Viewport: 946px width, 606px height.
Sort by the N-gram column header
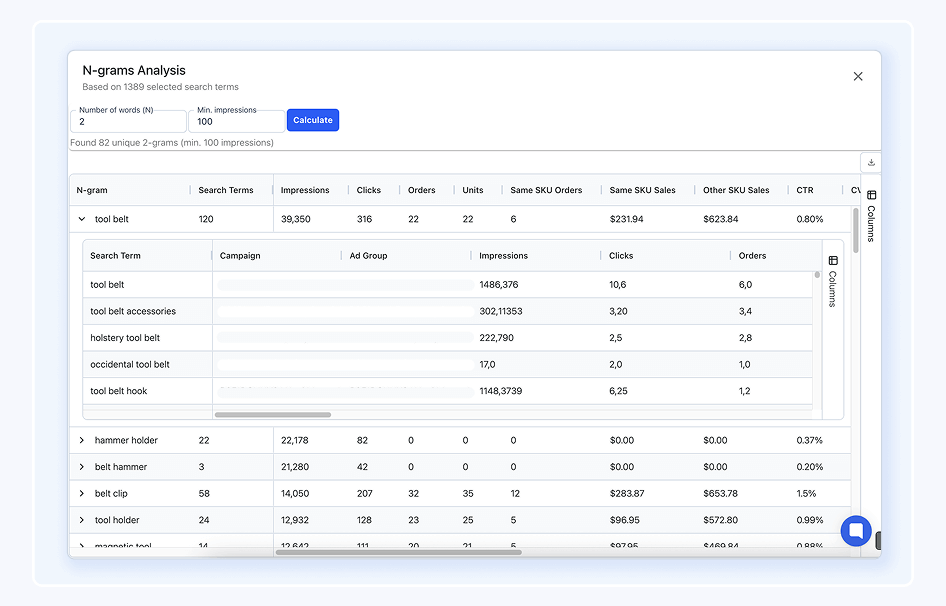tap(92, 190)
